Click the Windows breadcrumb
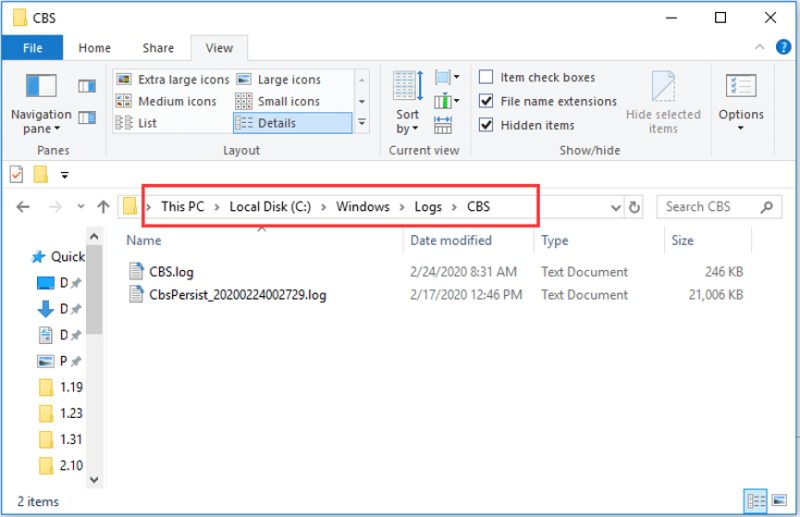This screenshot has height=517, width=800. (363, 207)
